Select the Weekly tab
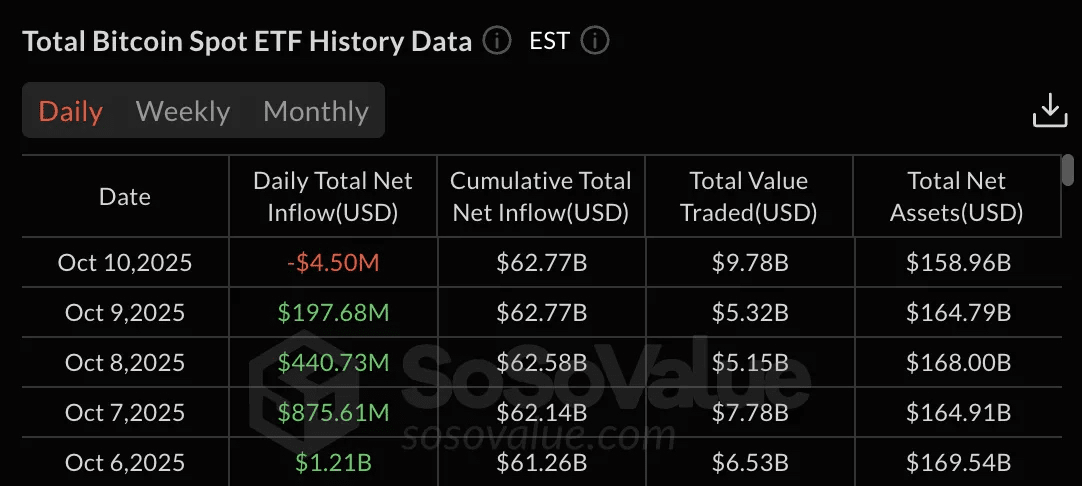The width and height of the screenshot is (1082, 486). (x=183, y=111)
